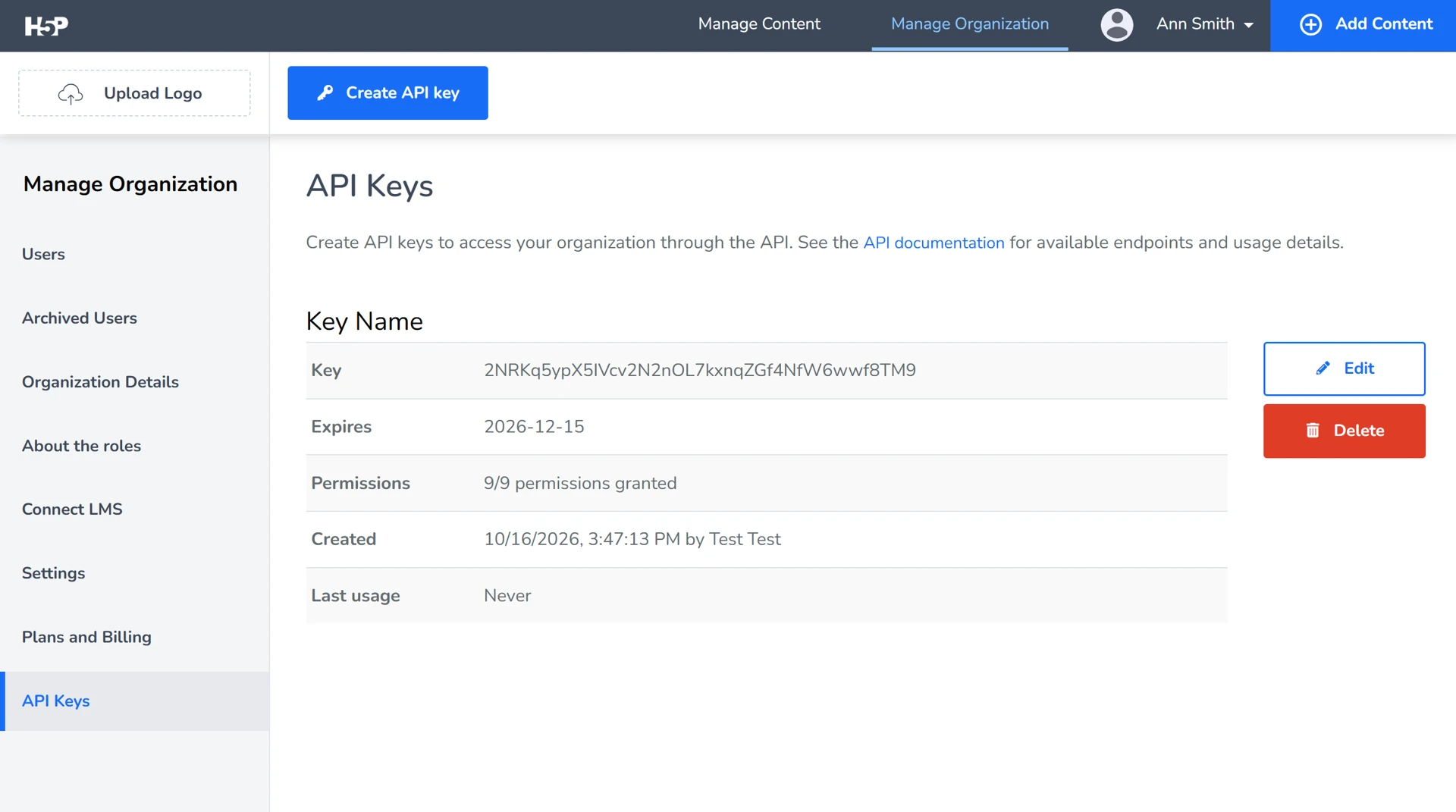Click the "Created" row label
The width and height of the screenshot is (1456, 812).
pos(344,540)
